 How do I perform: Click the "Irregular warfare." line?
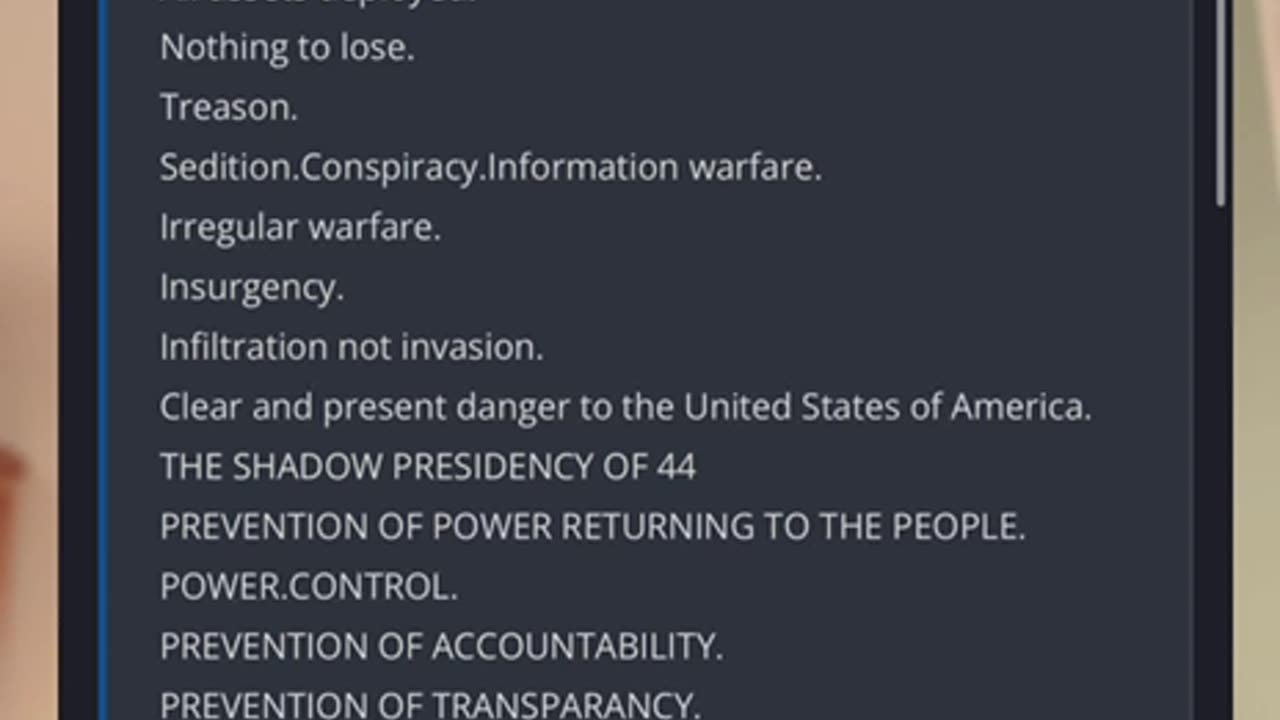point(300,227)
